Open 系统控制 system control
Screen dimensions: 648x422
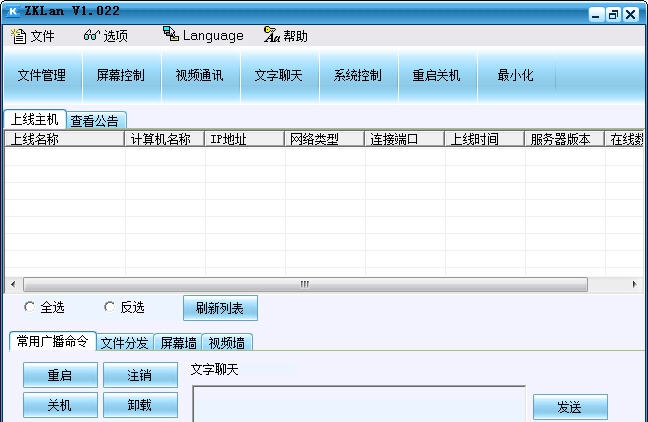[357, 76]
